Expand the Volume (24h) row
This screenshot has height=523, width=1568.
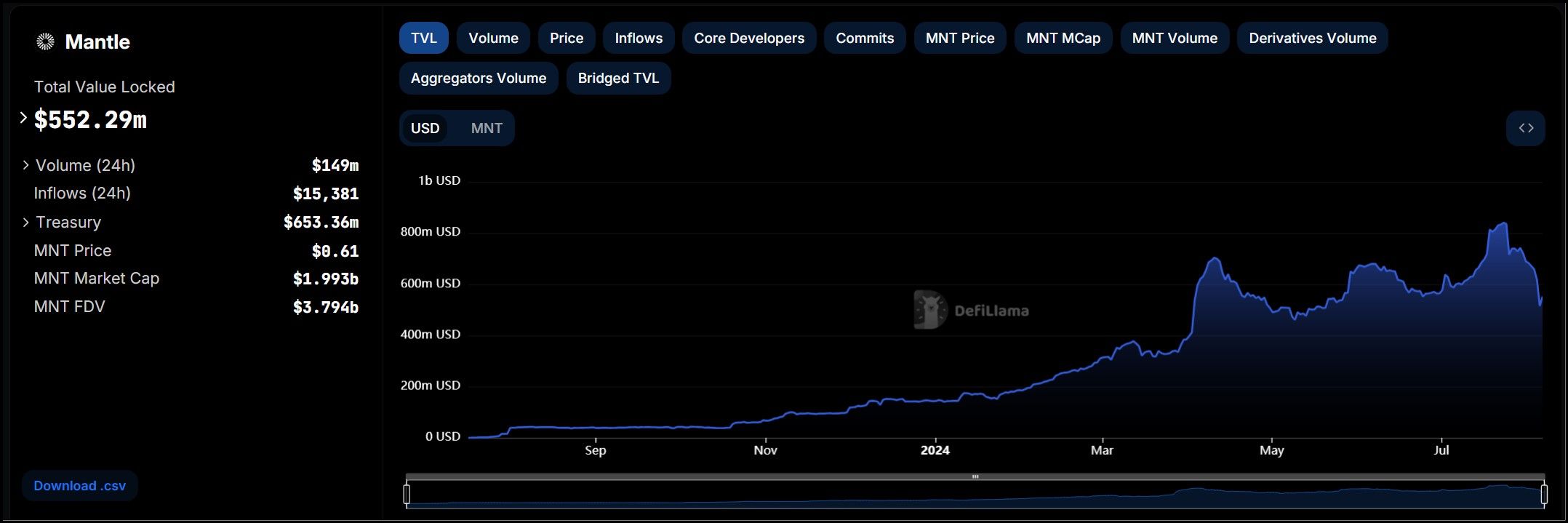26,166
